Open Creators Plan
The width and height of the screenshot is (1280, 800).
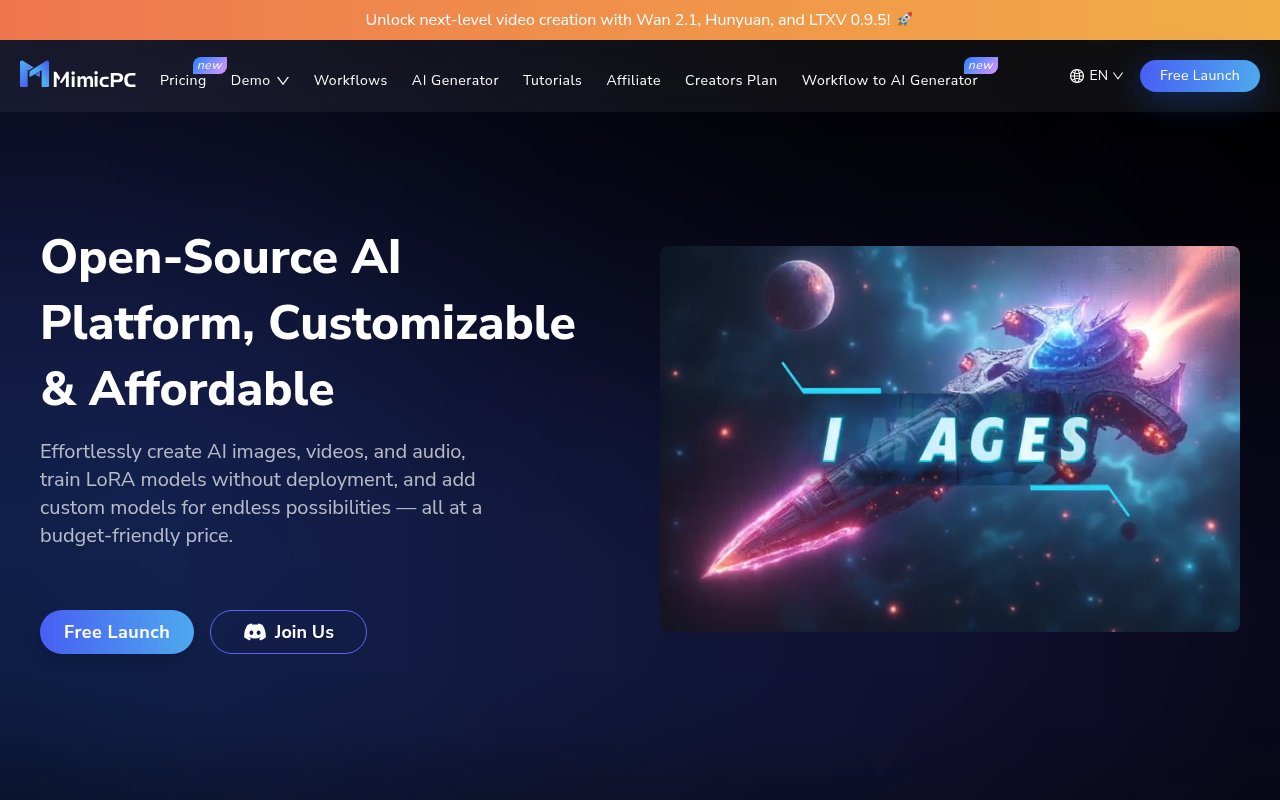[731, 80]
